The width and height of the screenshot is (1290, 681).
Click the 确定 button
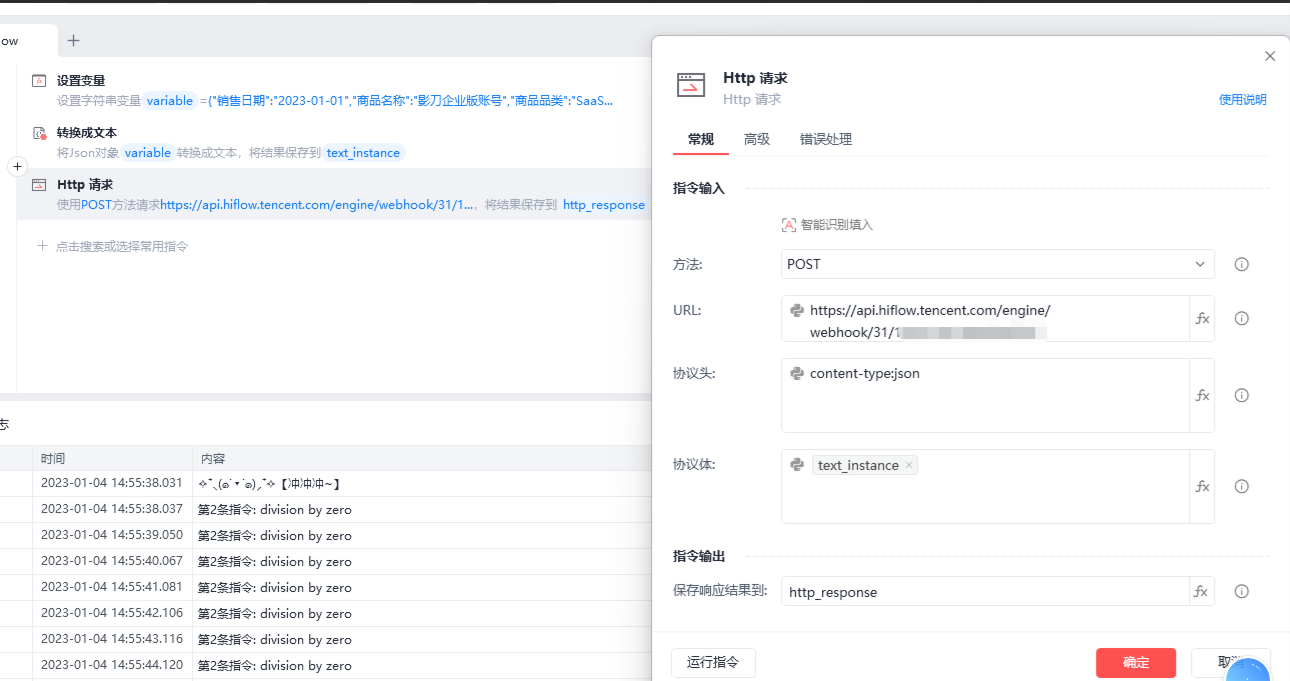tap(1136, 662)
